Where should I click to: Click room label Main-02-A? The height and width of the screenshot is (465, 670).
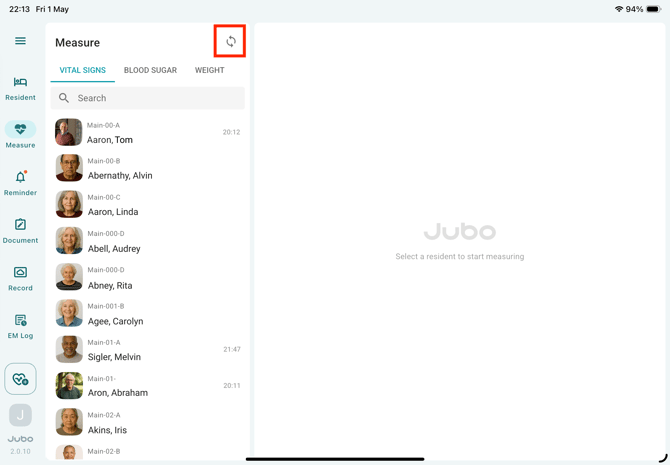[x=104, y=415]
